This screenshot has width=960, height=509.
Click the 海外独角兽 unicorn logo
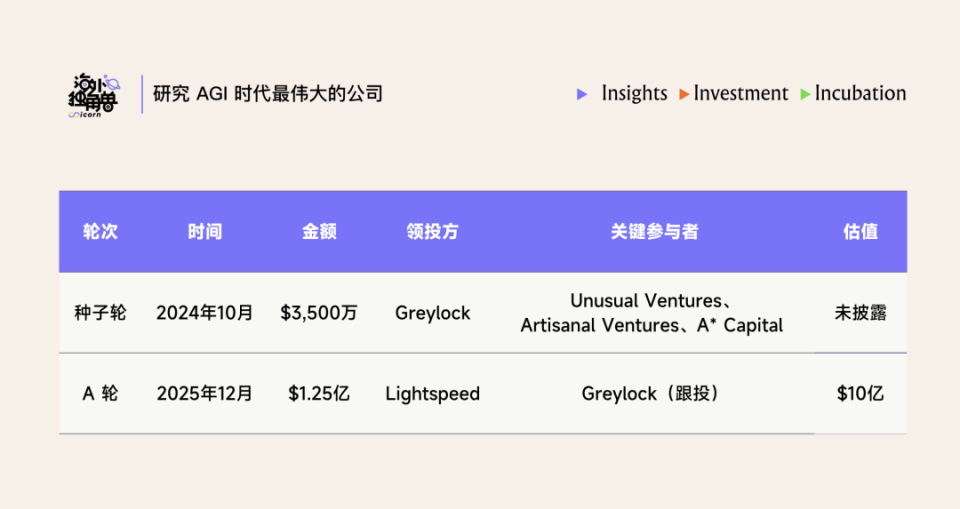pos(94,96)
